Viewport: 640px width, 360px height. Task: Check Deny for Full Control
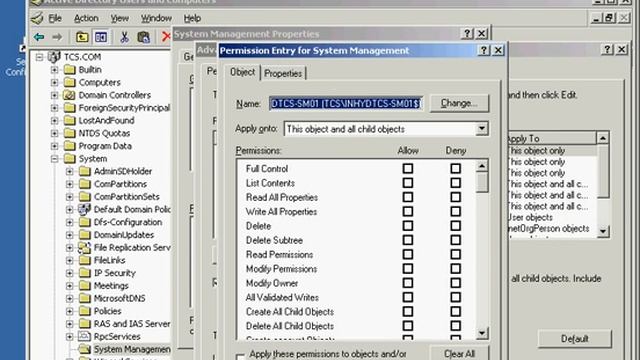tap(456, 169)
